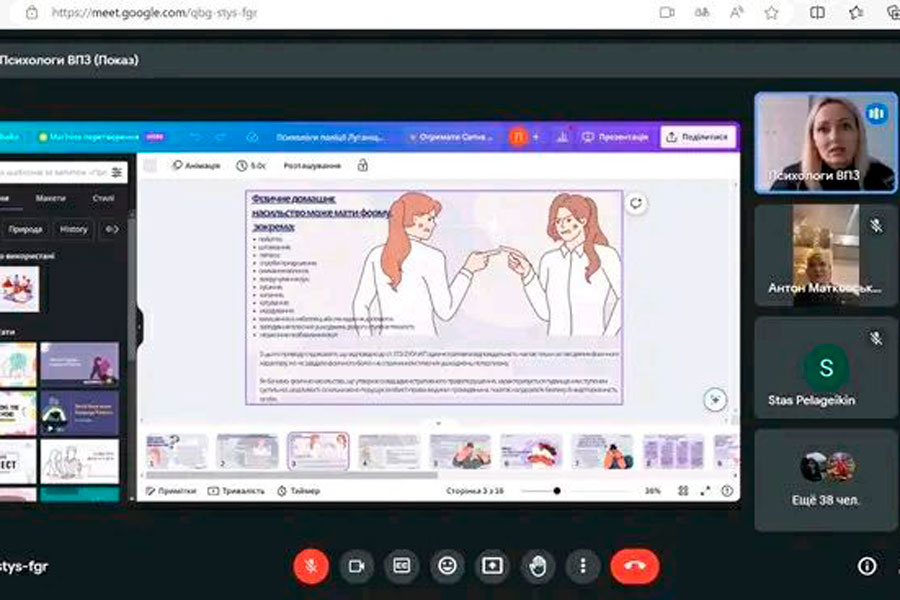Toggle the camera in Meet controls

click(x=356, y=566)
